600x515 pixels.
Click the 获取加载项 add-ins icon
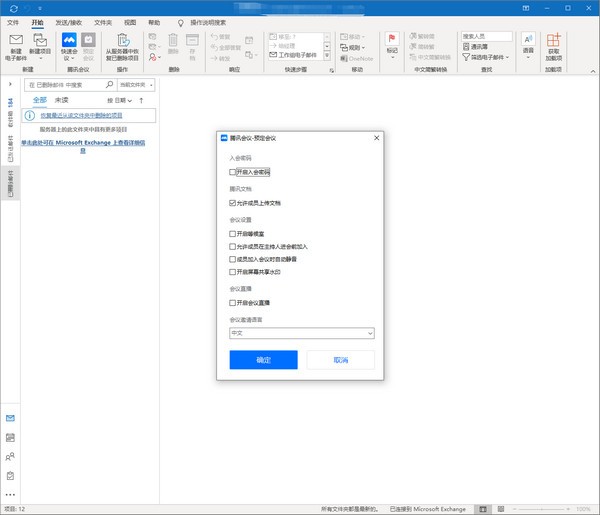pyautogui.click(x=553, y=42)
